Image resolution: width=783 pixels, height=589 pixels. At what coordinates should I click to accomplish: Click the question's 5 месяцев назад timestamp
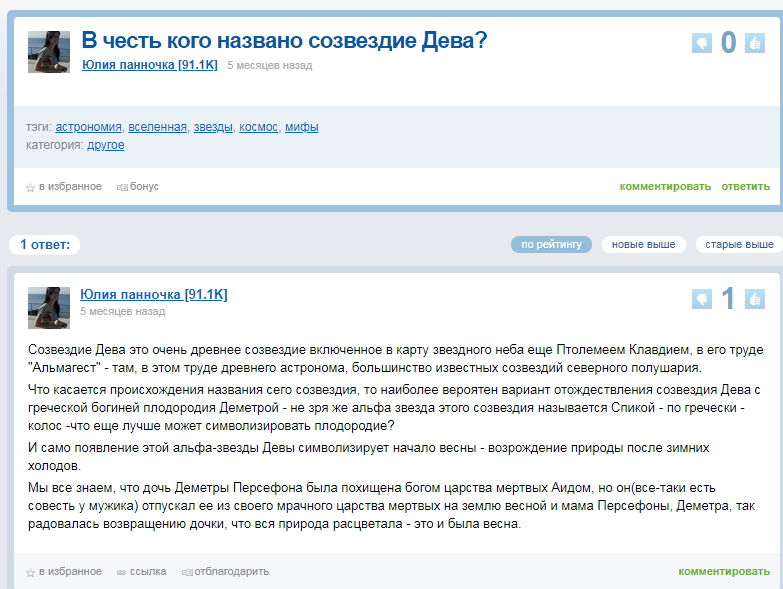click(270, 65)
